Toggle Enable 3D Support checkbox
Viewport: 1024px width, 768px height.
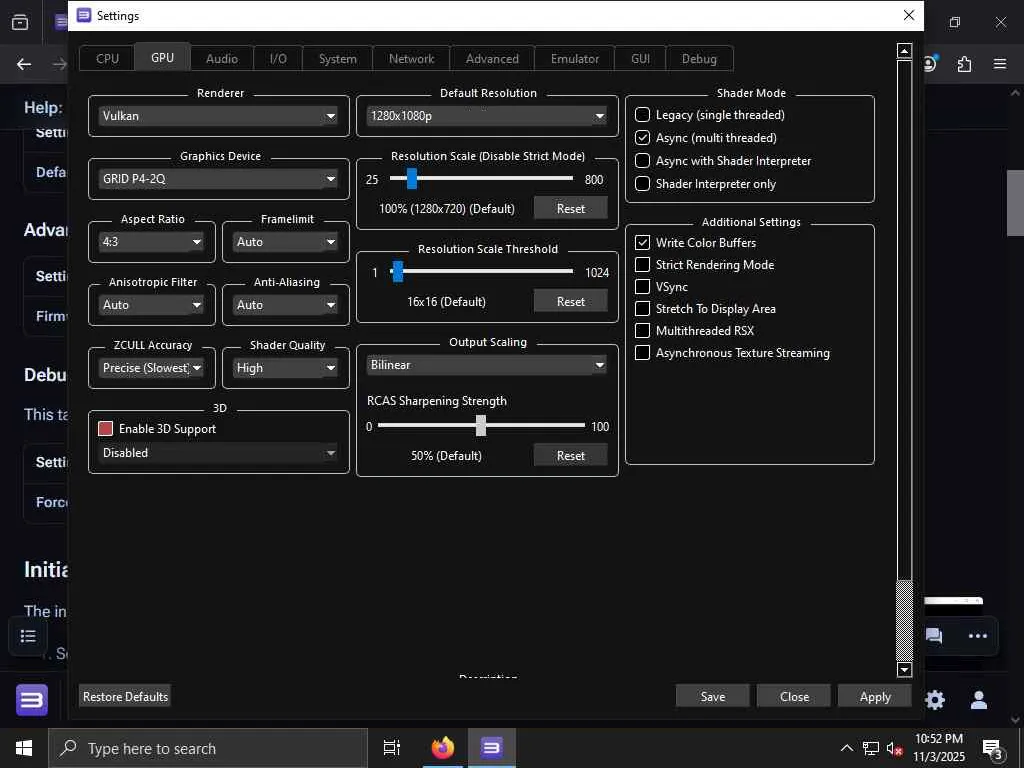tap(105, 428)
